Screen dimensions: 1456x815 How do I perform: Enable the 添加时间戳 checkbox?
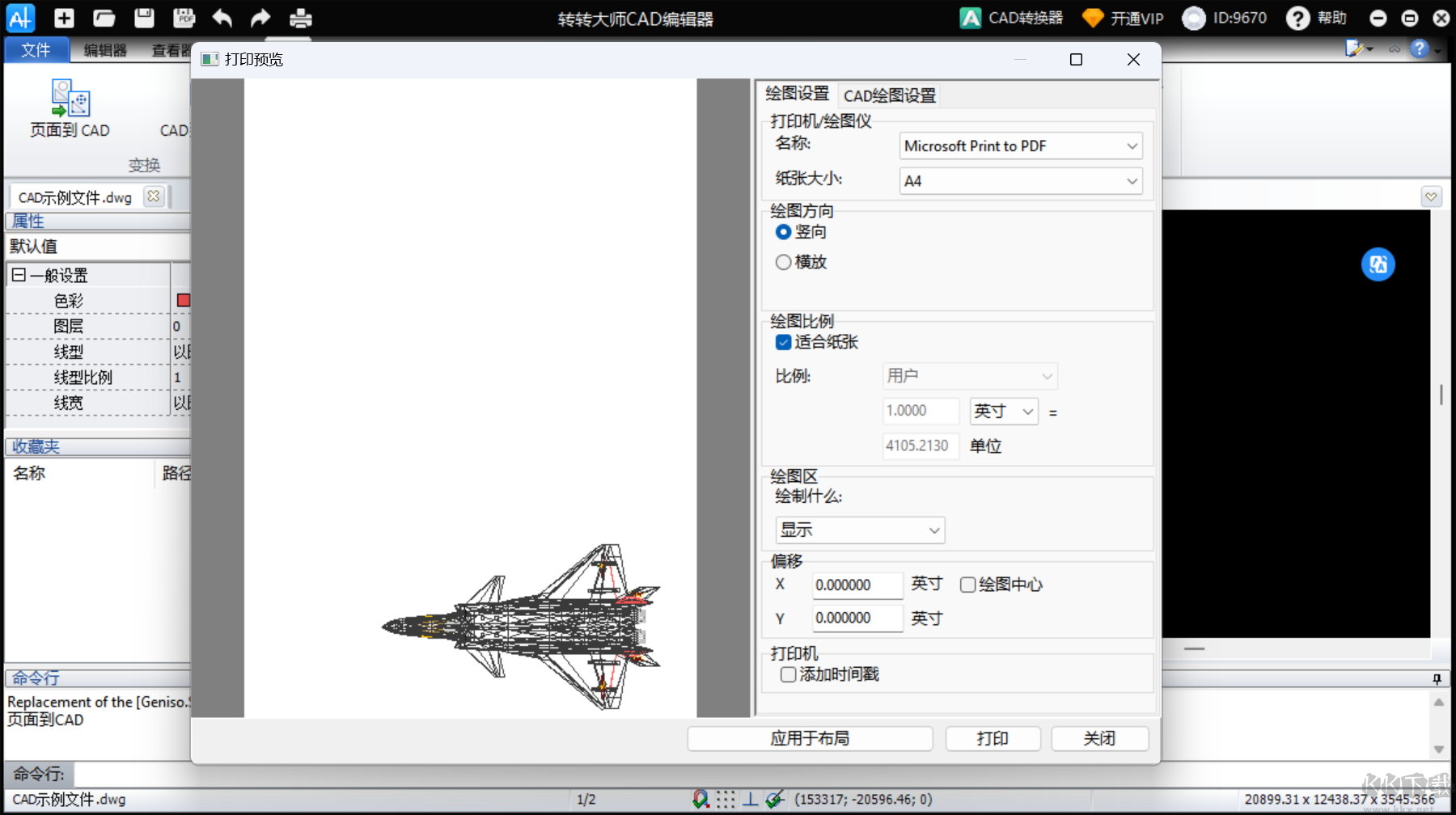point(788,674)
